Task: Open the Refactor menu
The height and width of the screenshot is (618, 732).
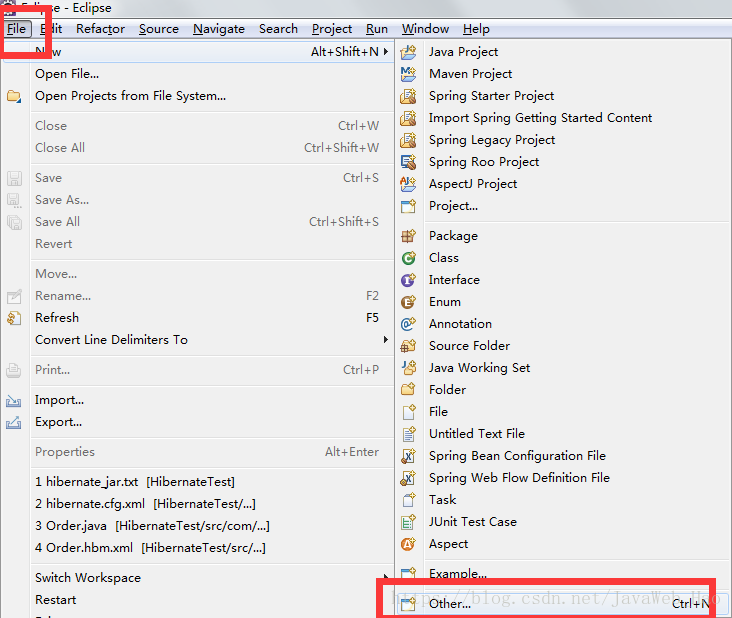Action: coord(100,29)
